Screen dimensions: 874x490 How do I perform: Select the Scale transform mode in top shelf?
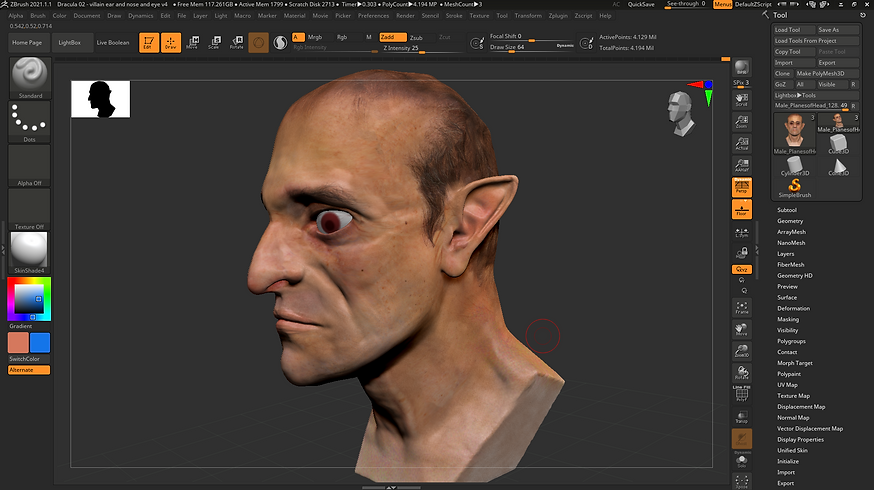click(215, 42)
